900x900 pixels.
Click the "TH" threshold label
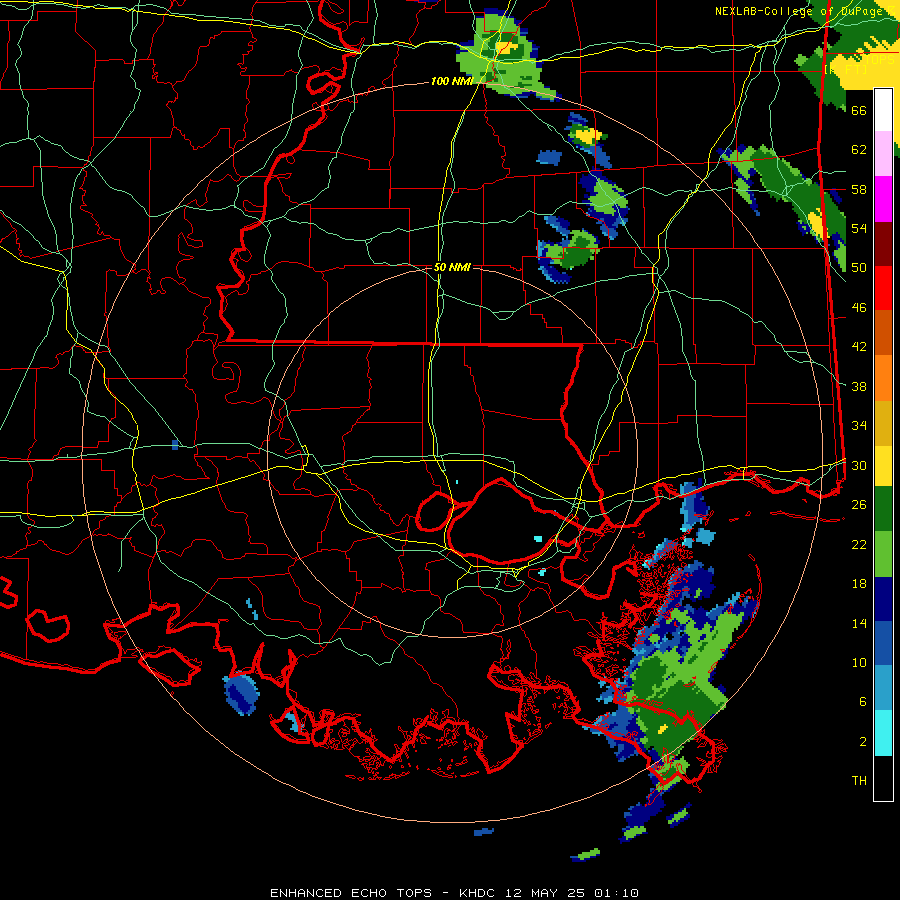pyautogui.click(x=859, y=781)
